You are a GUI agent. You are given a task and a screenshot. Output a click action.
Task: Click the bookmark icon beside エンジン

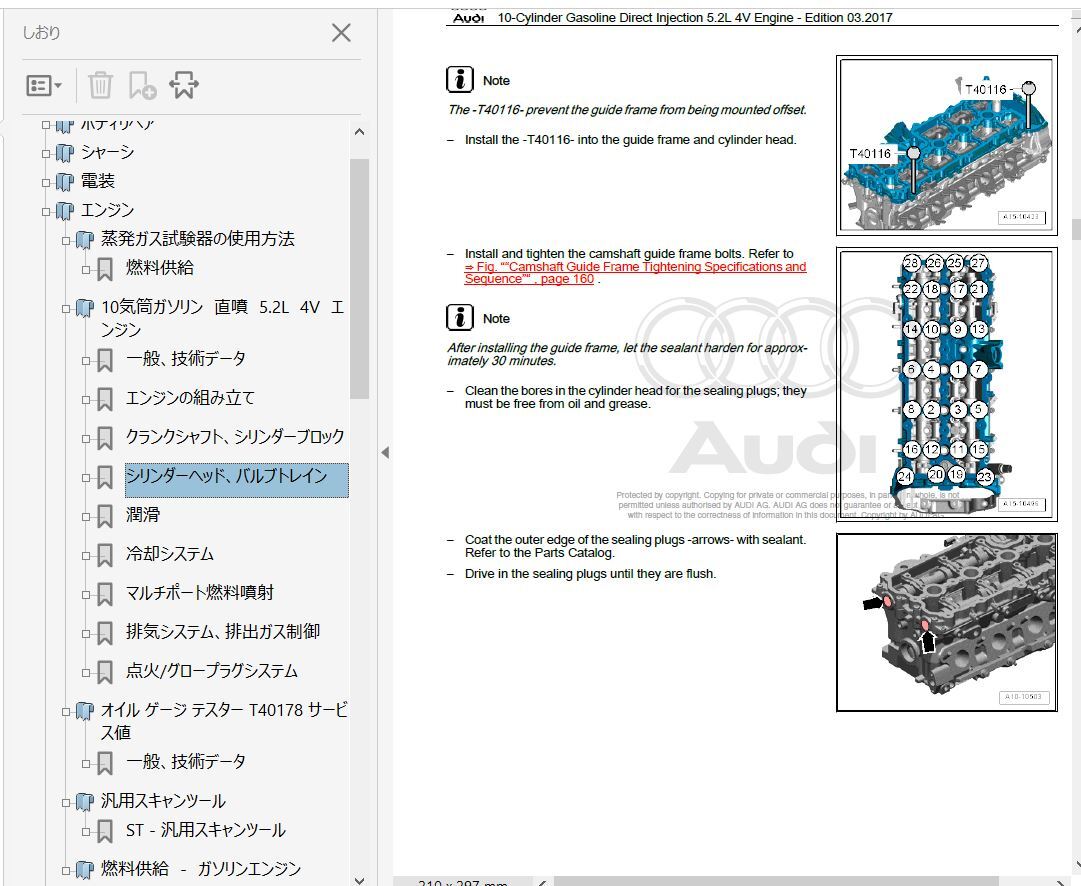point(64,210)
